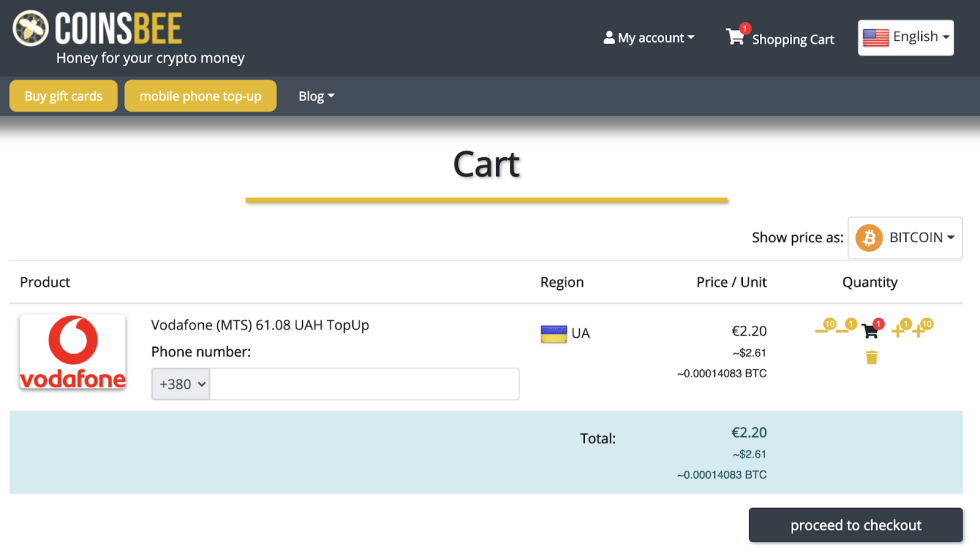This screenshot has height=555, width=980.
Task: Click the US flag language icon
Action: [x=876, y=38]
